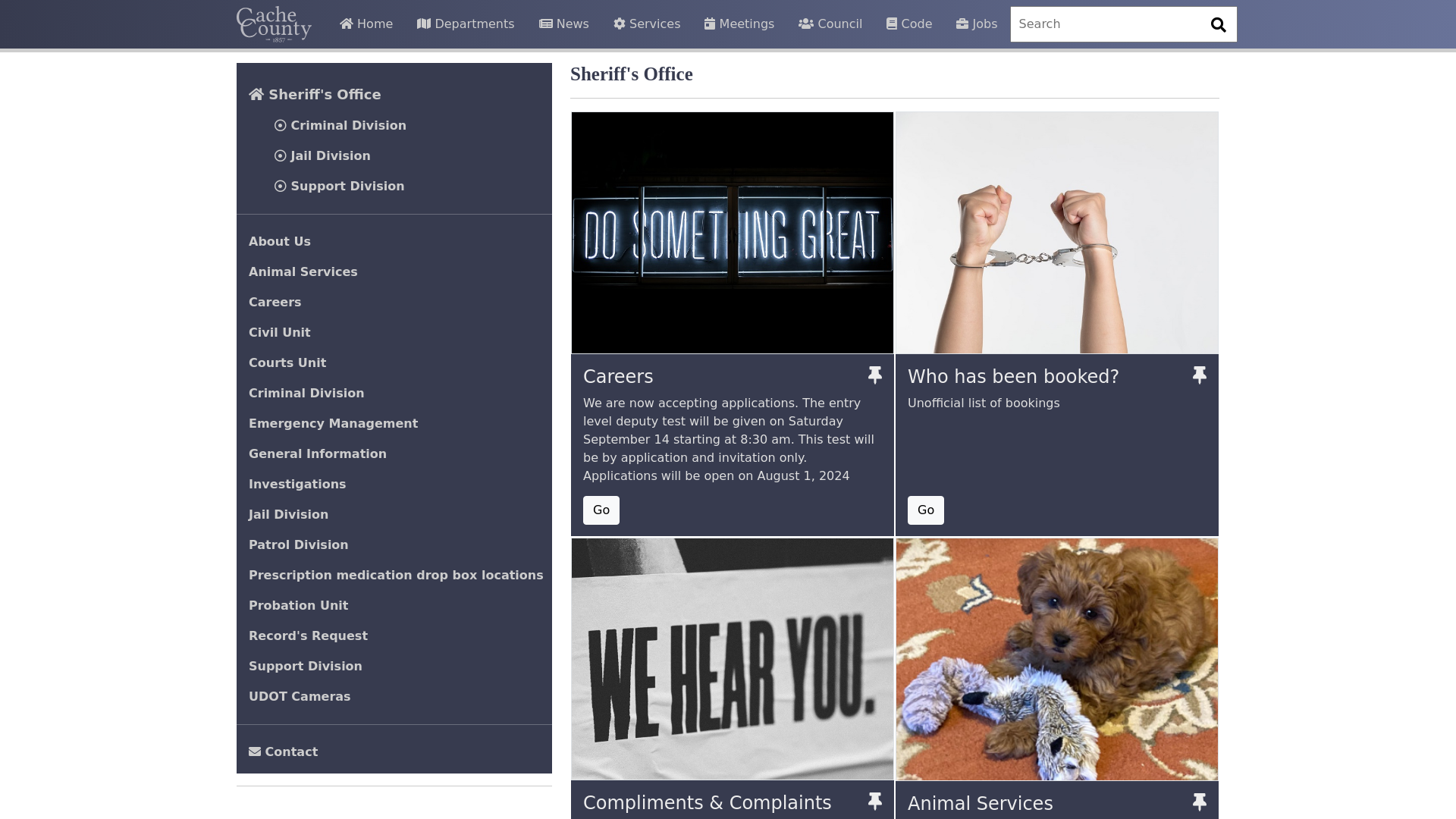
Task: Click the Animal Services card title
Action: [980, 803]
